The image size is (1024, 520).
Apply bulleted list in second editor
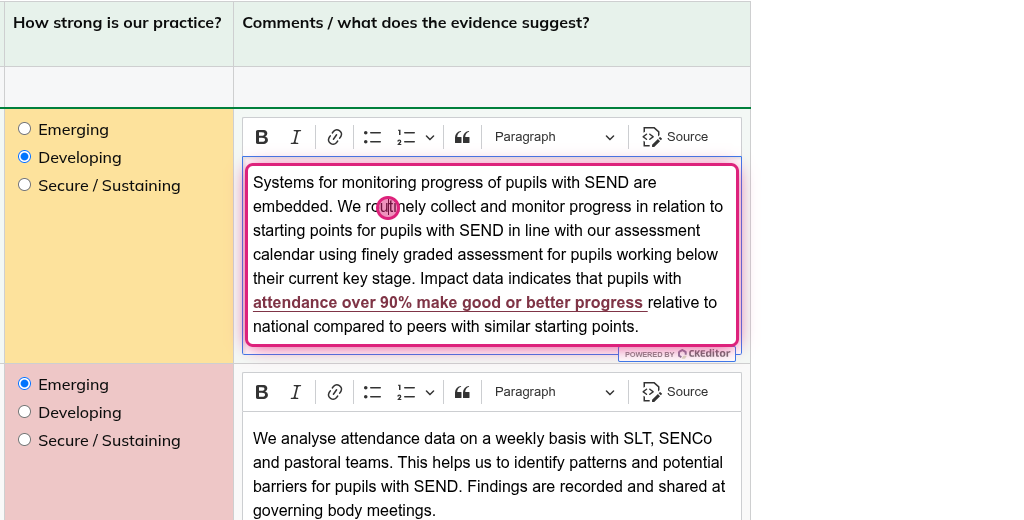[x=373, y=392]
